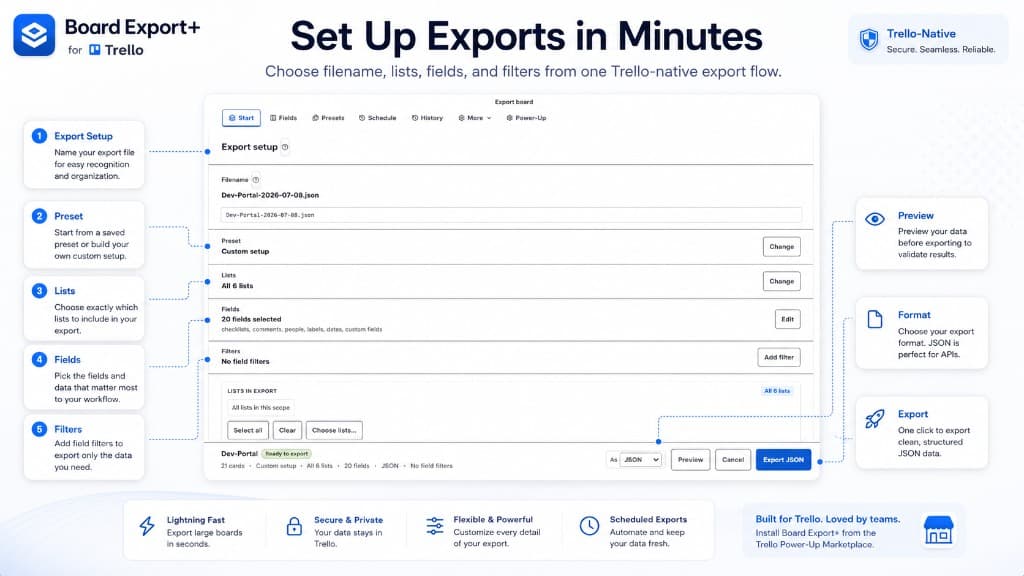This screenshot has width=1024, height=576.
Task: Click "Built for Trello. Loved by teams." text
Action: click(828, 519)
